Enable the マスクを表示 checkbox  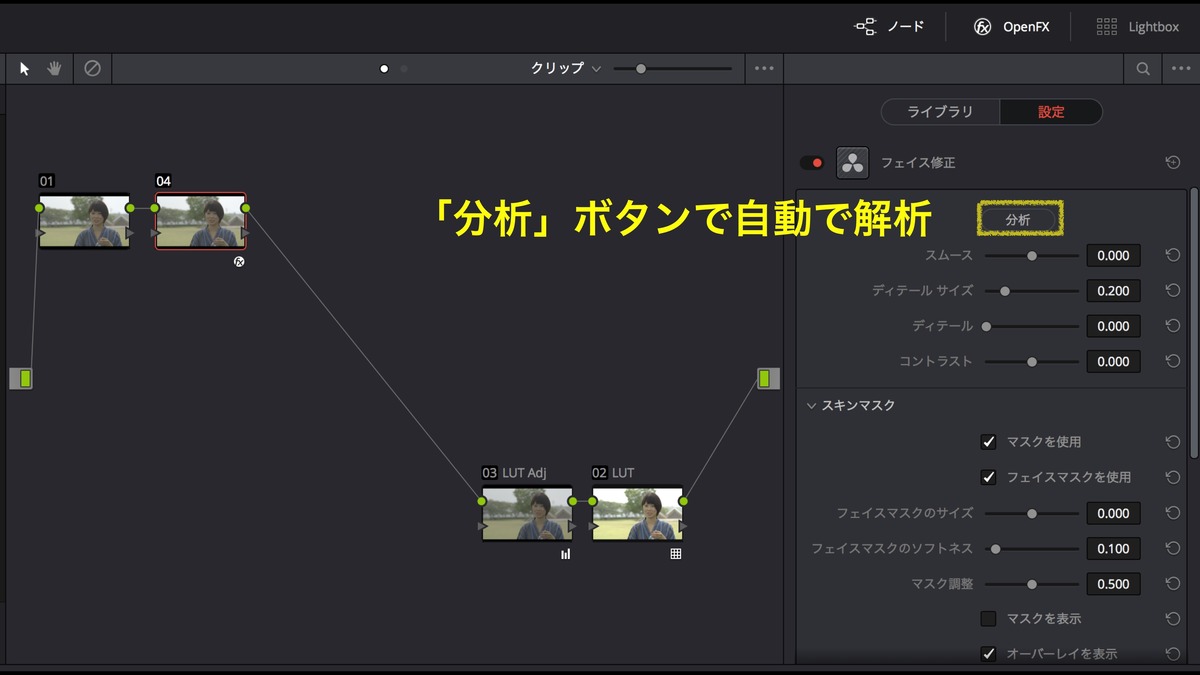(x=988, y=619)
